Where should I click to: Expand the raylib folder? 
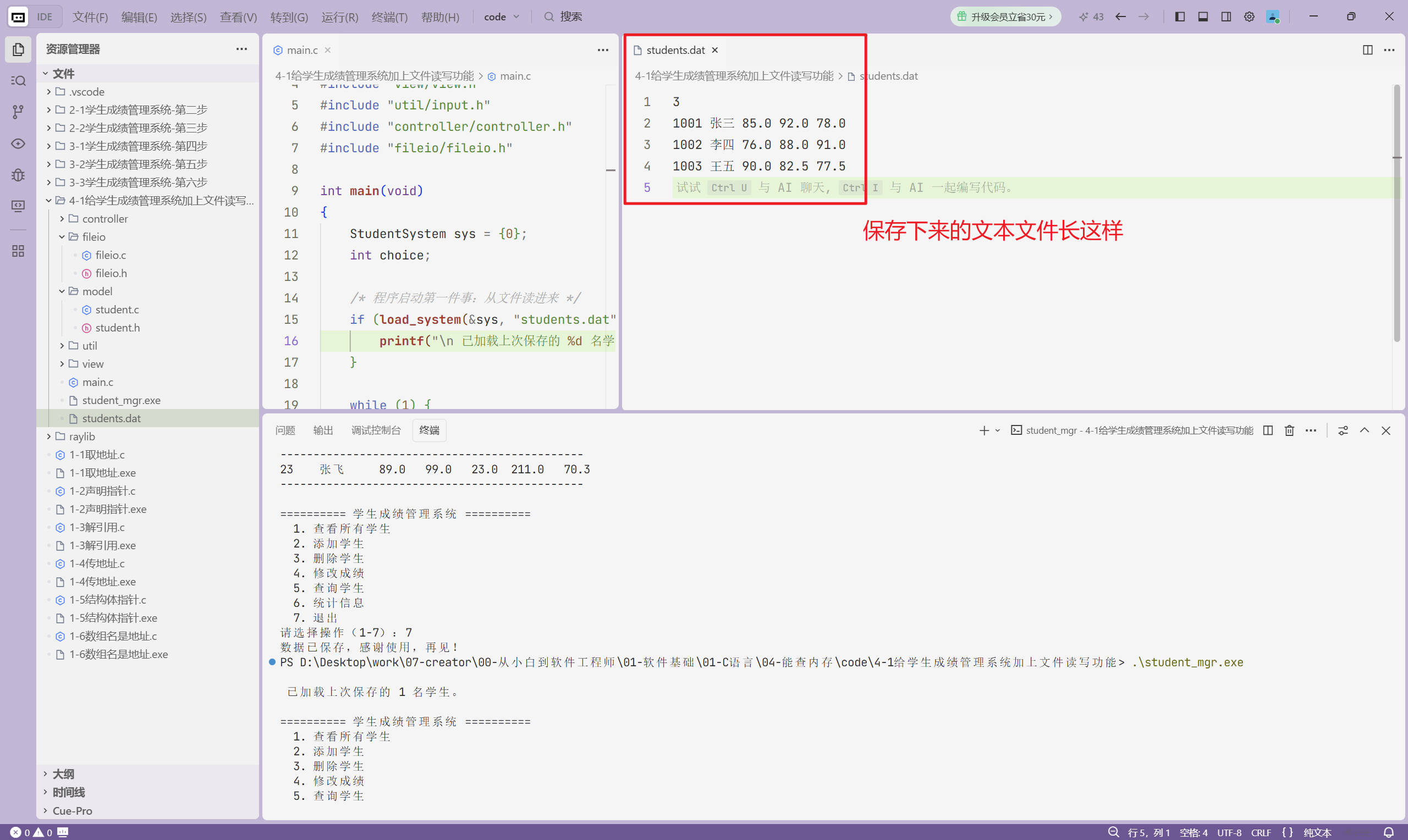click(147, 436)
